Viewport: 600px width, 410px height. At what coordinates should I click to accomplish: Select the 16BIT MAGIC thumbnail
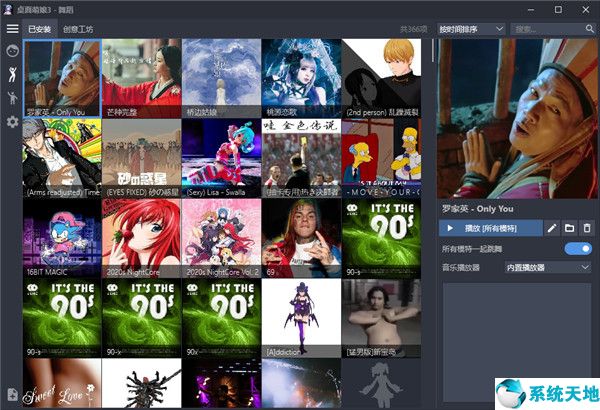62,238
